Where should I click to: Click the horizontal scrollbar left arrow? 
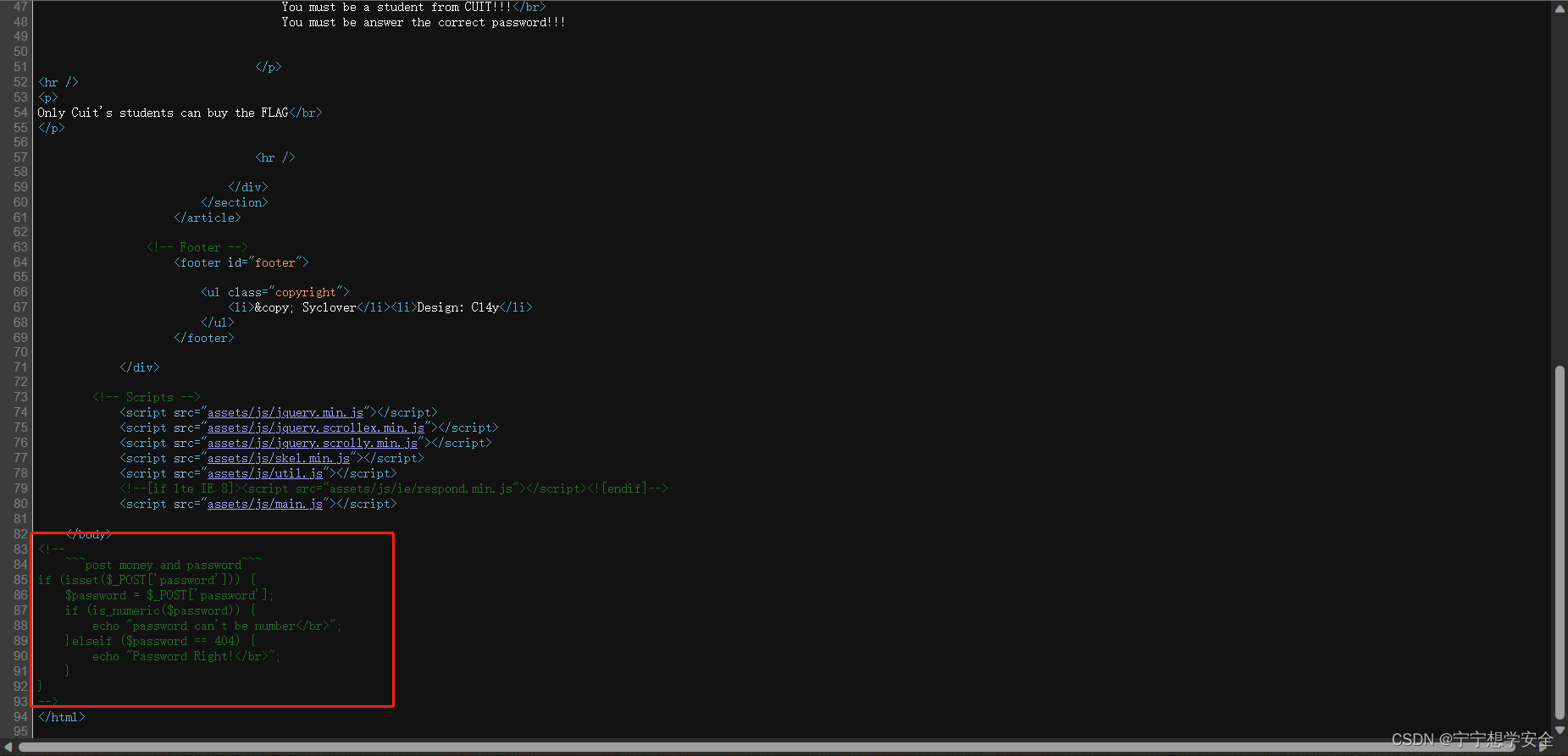[x=8, y=748]
